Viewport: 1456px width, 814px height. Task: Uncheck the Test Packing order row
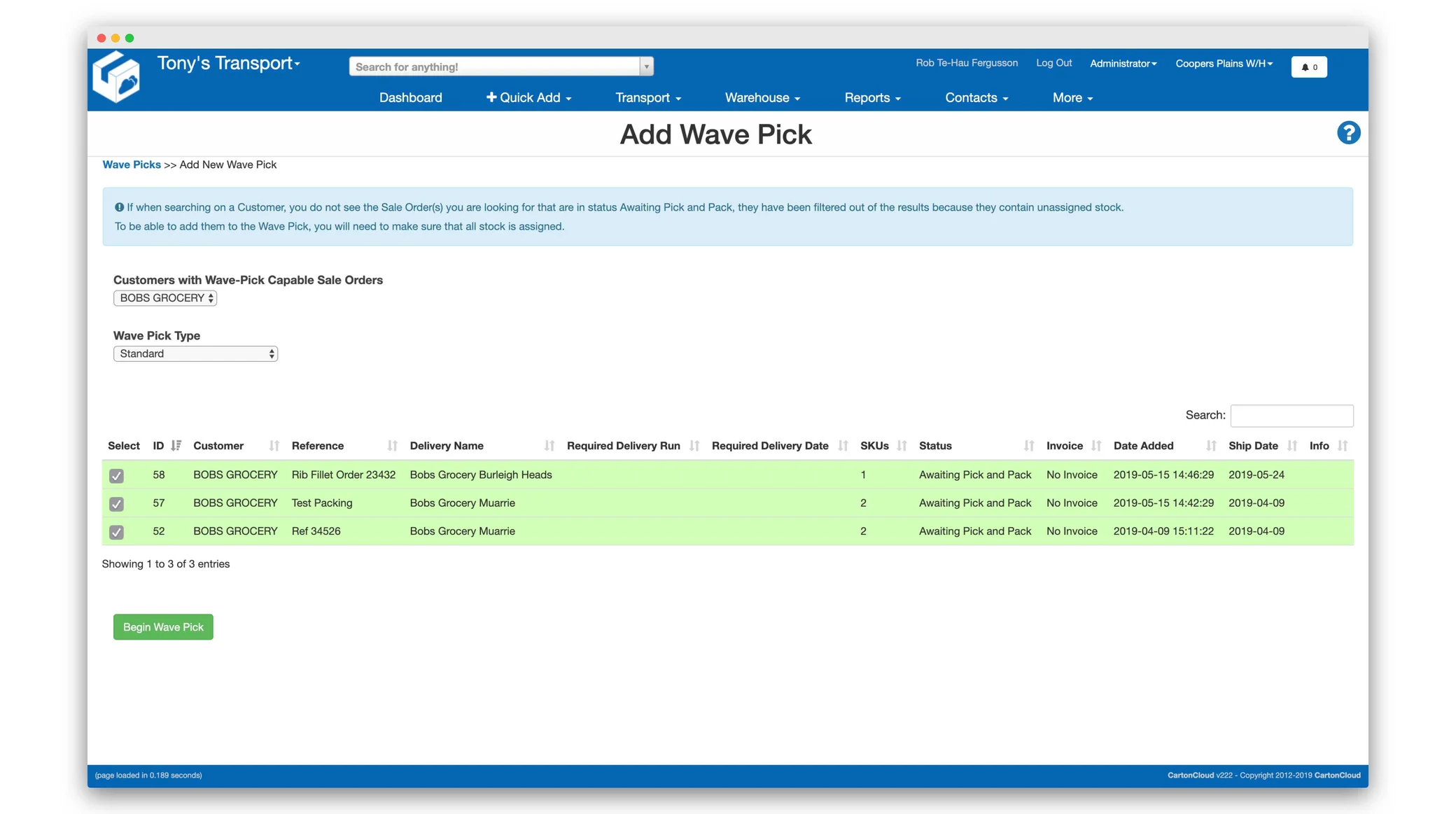tap(116, 503)
